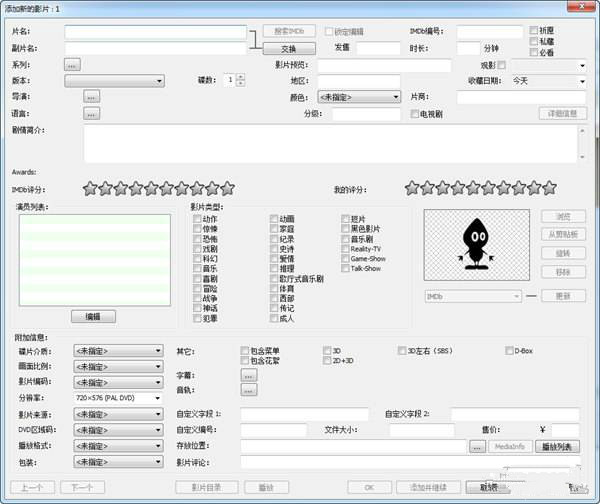Click the 详细信息 button
Image resolution: width=600 pixels, height=504 pixels.
pyautogui.click(x=562, y=113)
